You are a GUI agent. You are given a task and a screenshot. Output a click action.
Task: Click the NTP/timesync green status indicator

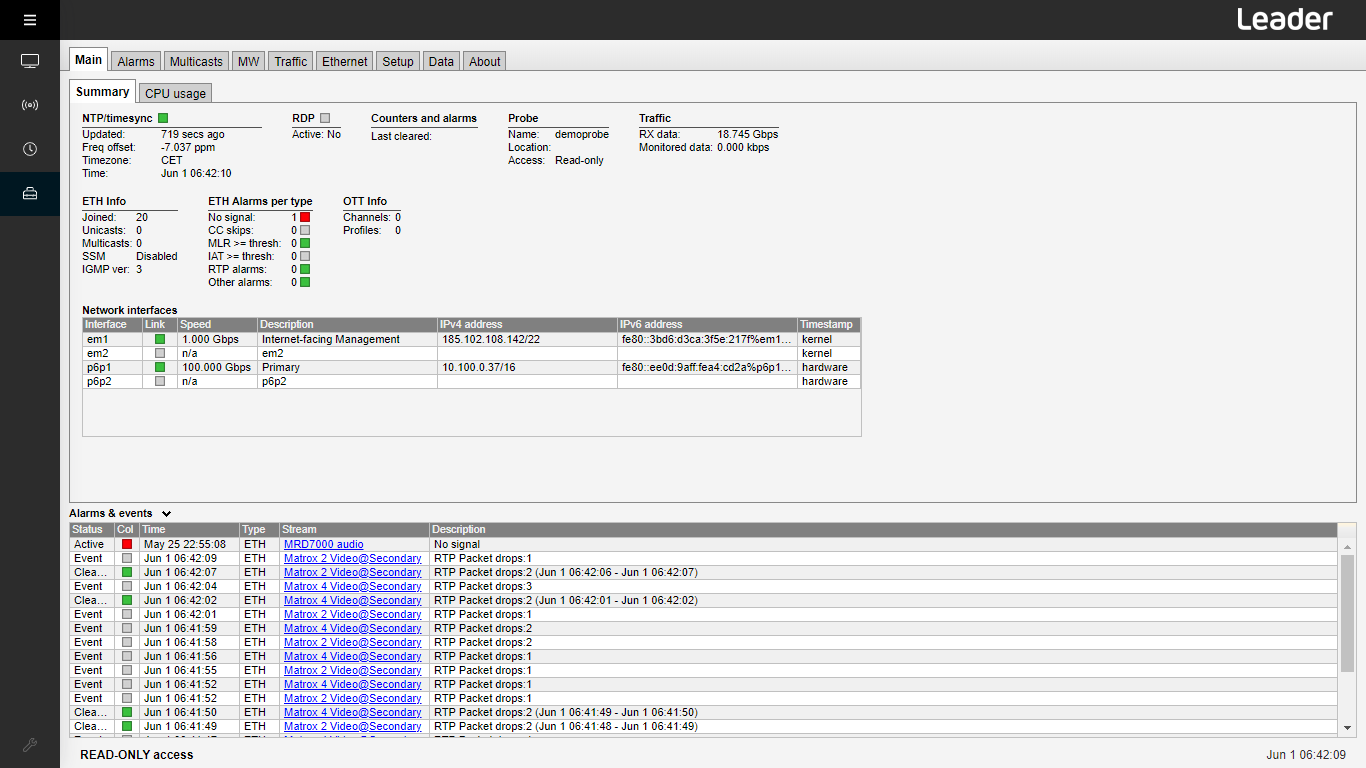[x=163, y=118]
